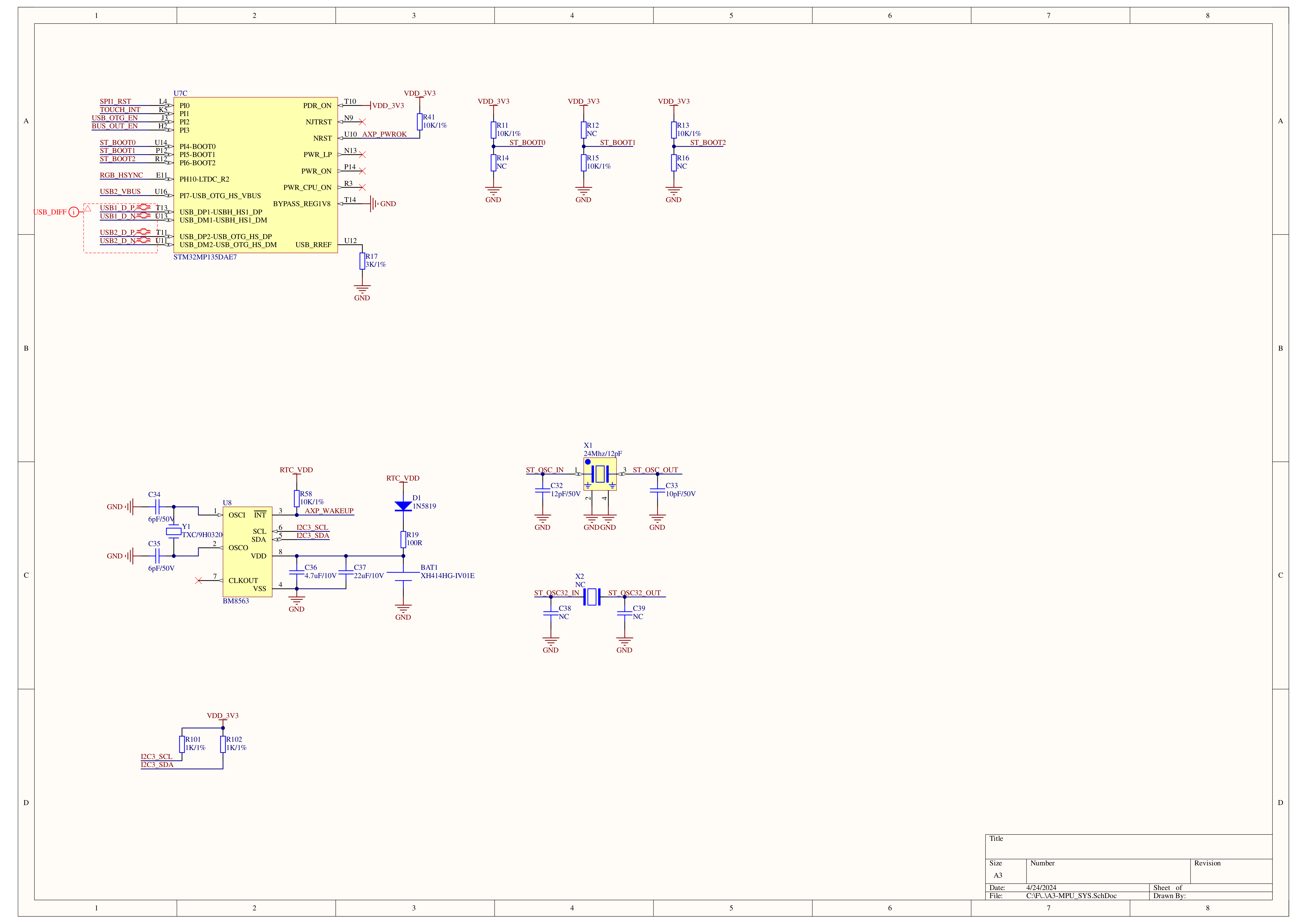Select the D1 1N5819 diode symbol

point(403,506)
